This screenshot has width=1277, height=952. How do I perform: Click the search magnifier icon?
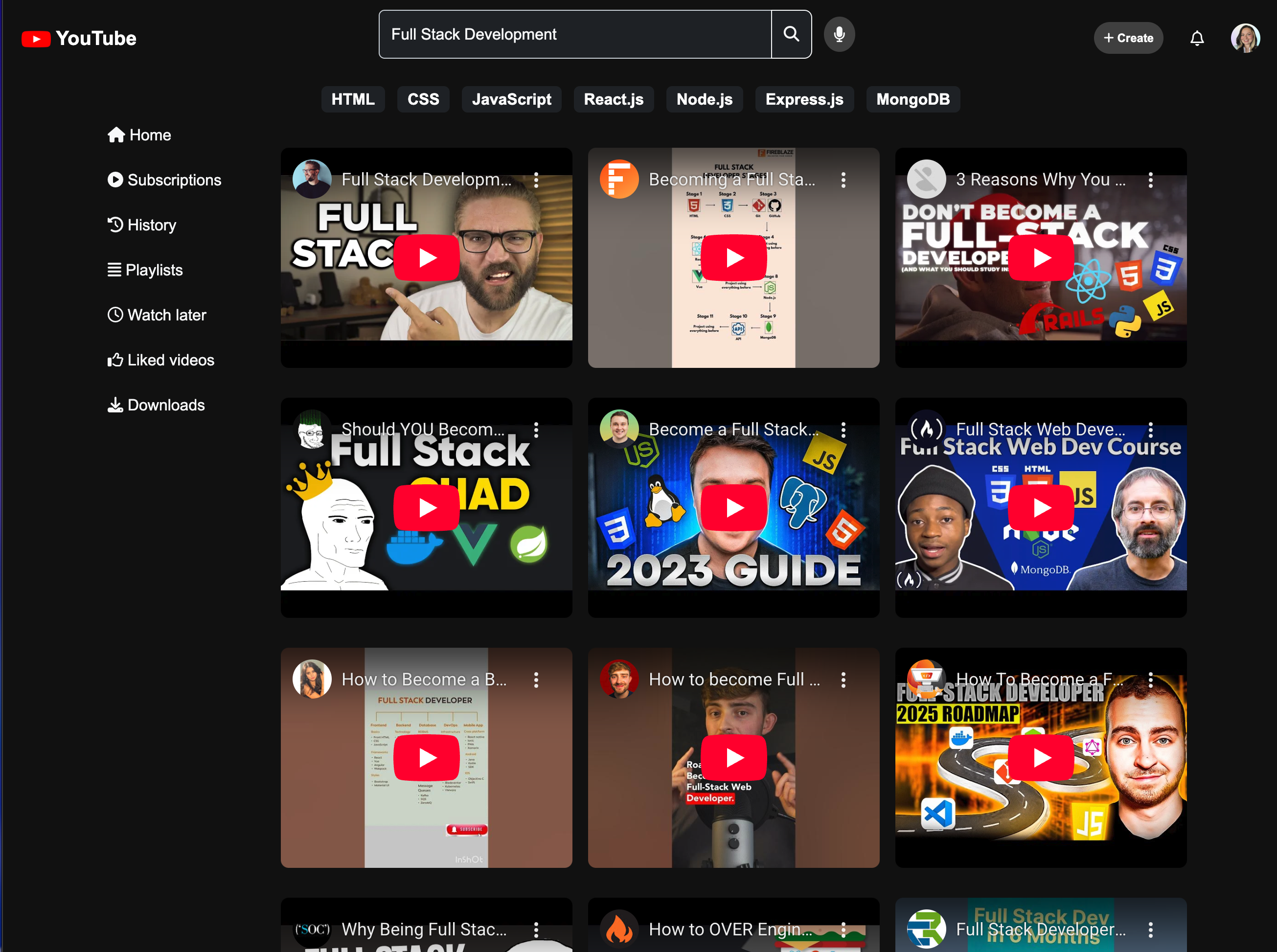(x=791, y=34)
